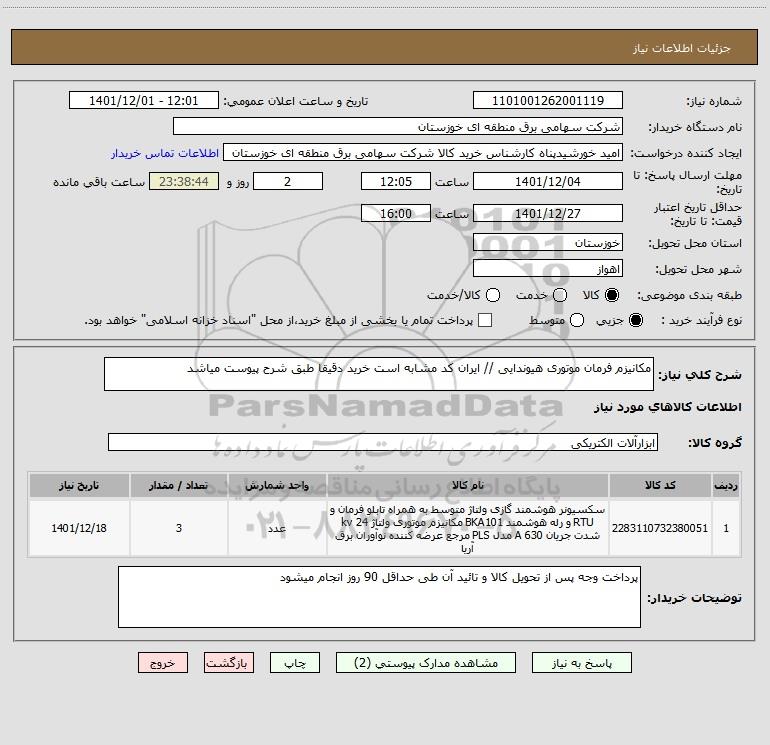Click the buyer notes text area
The height and width of the screenshot is (745, 770).
pos(379,597)
